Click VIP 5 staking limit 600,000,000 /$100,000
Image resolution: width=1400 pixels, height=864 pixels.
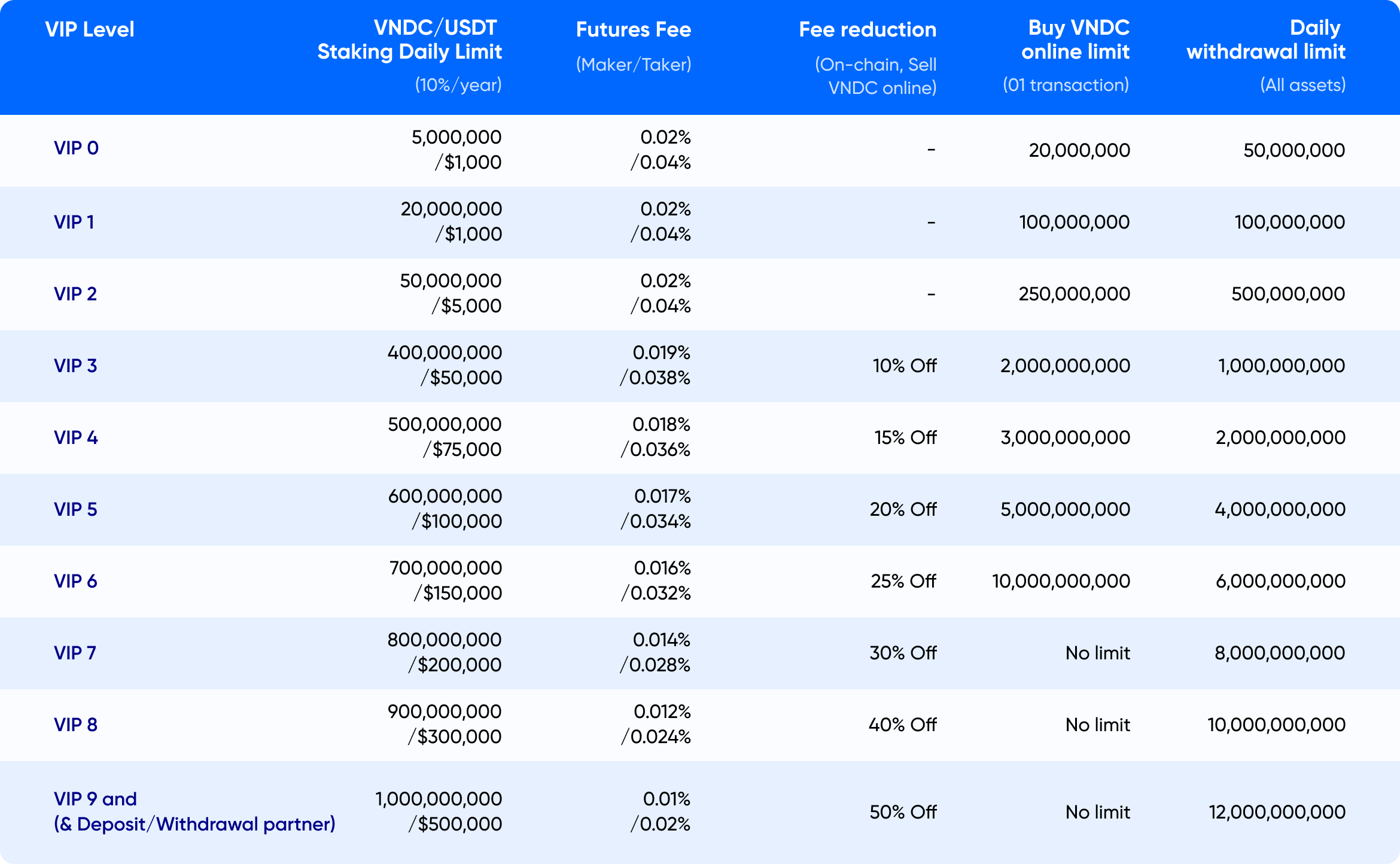tap(445, 509)
